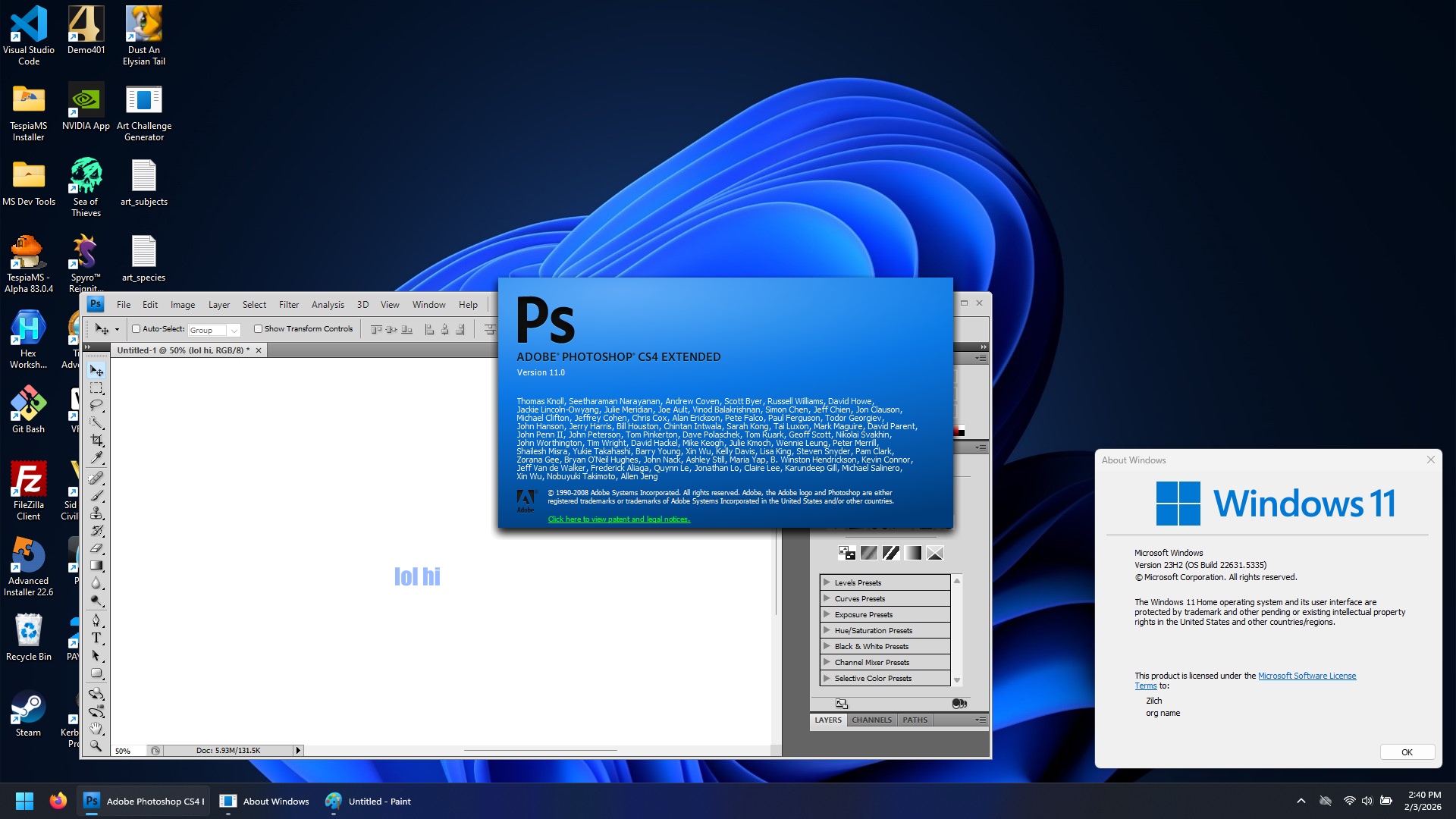Open the Auto-Select Group dropdown
The height and width of the screenshot is (819, 1456).
click(234, 330)
